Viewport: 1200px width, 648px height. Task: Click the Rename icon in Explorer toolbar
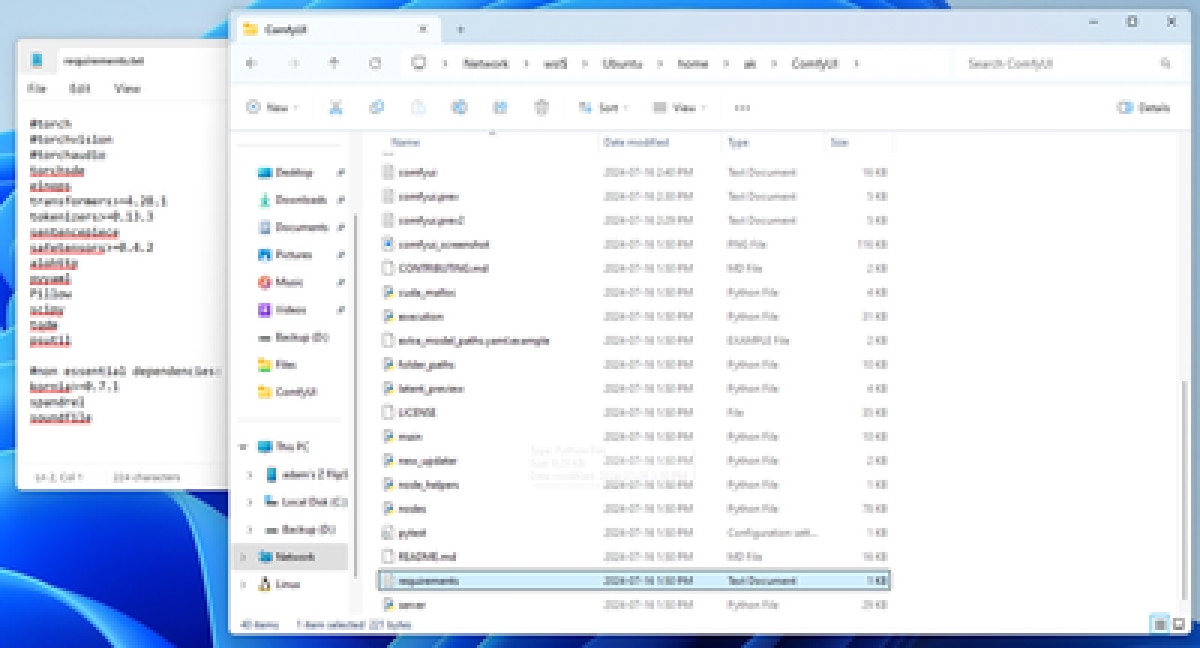point(459,107)
